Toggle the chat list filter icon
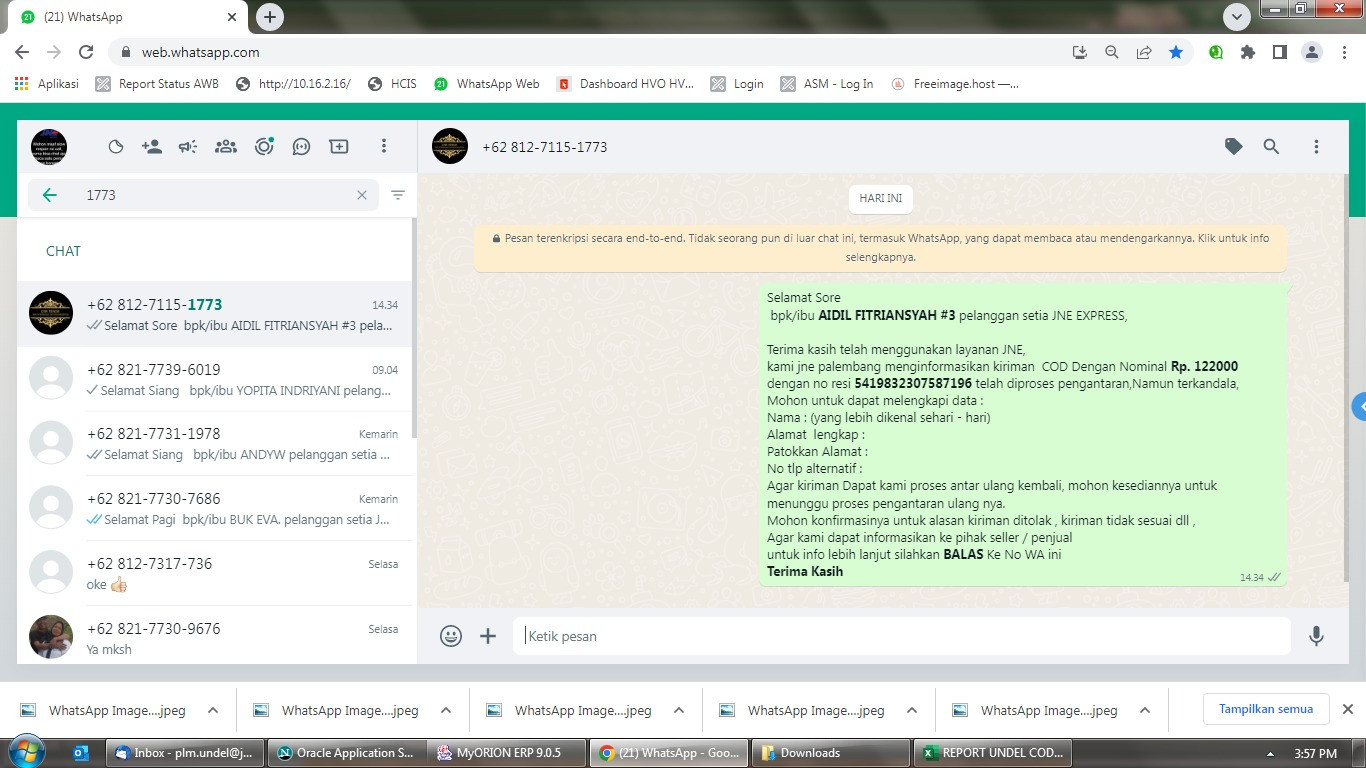 (398, 195)
